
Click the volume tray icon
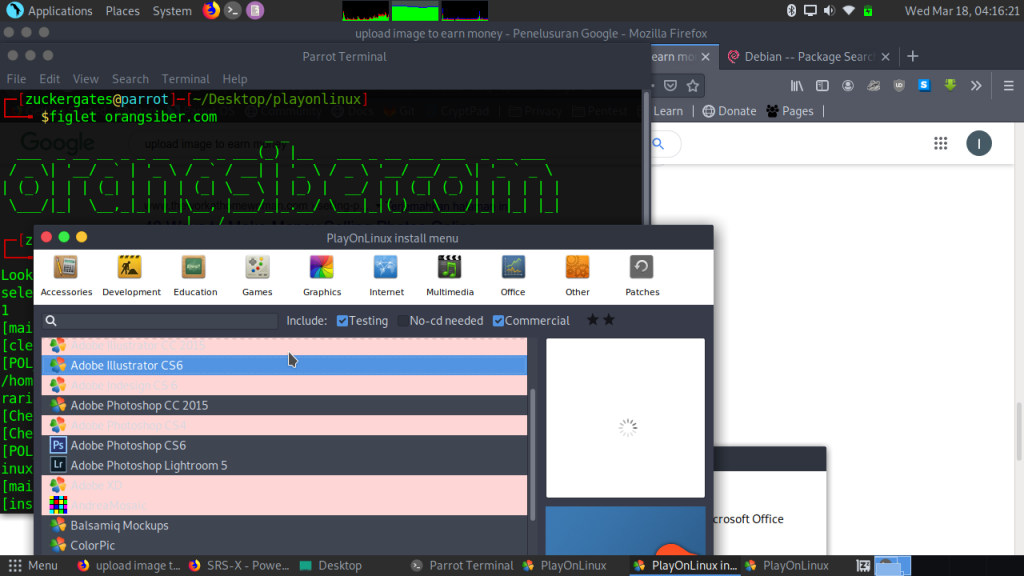pyautogui.click(x=829, y=10)
